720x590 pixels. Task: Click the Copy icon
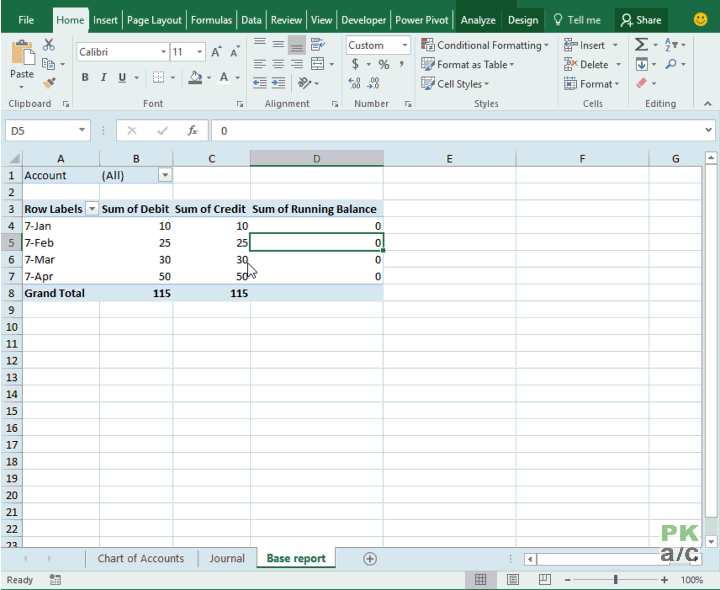48,64
